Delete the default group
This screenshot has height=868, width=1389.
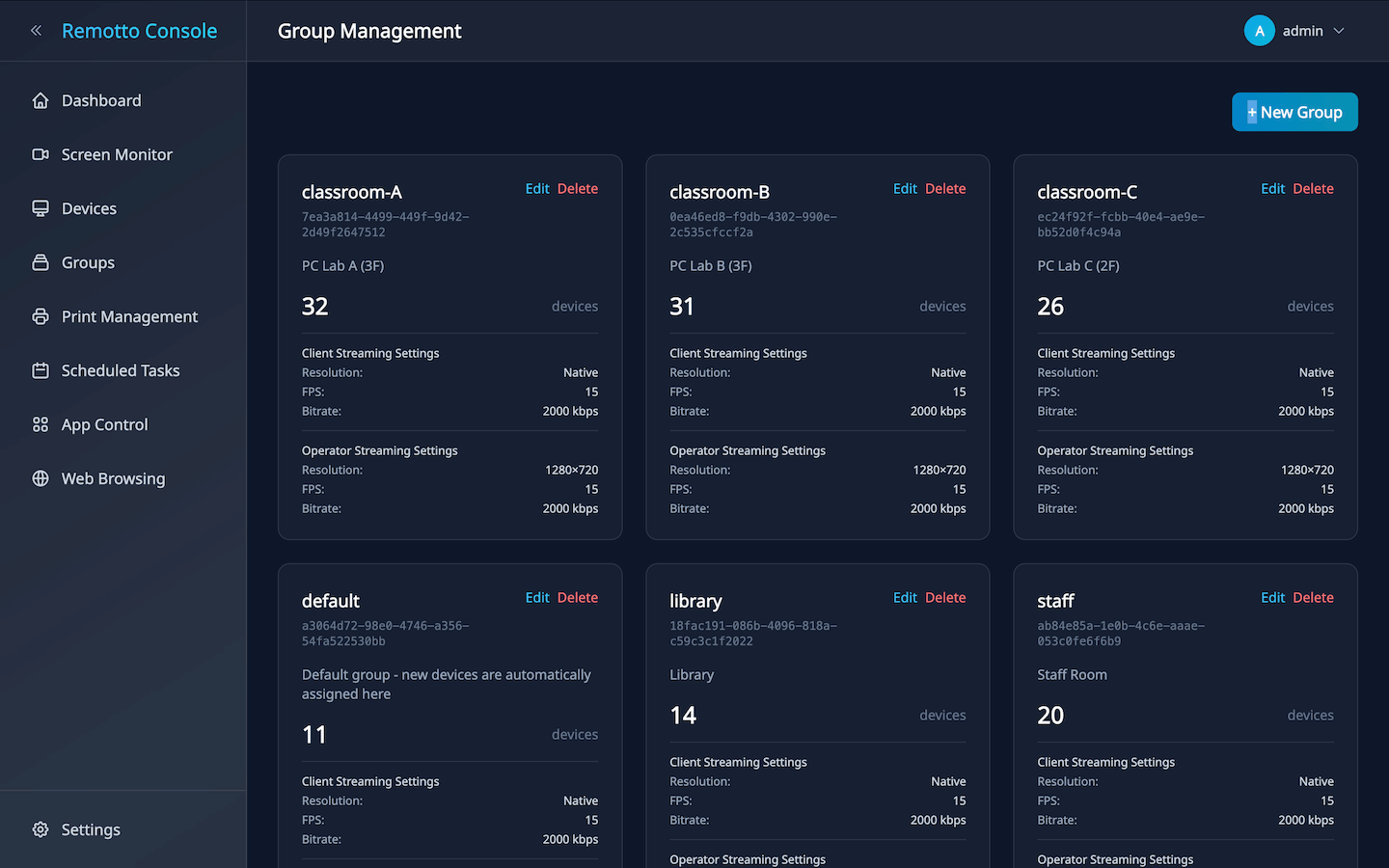tap(577, 598)
